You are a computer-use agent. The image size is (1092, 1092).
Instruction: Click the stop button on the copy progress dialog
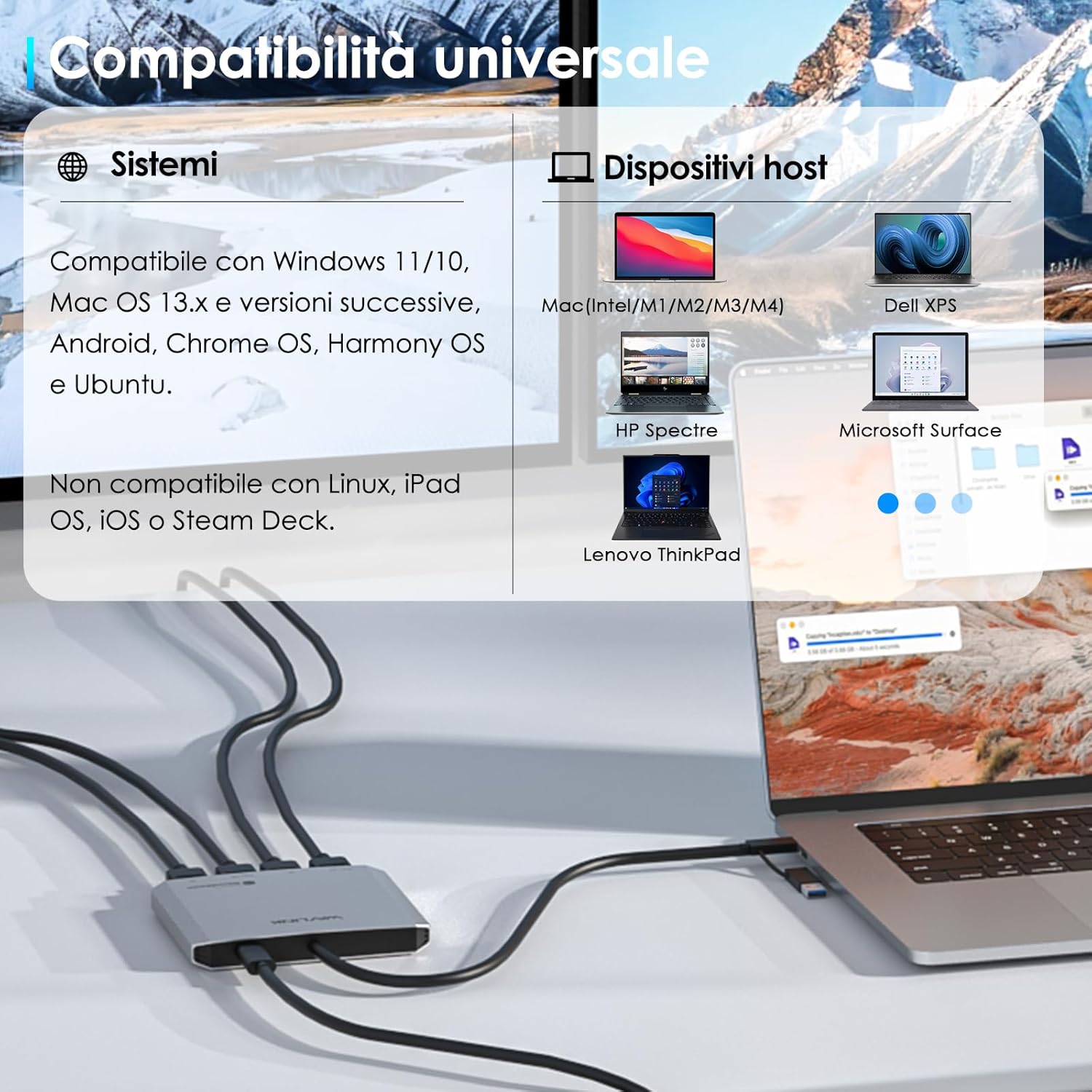[x=951, y=634]
